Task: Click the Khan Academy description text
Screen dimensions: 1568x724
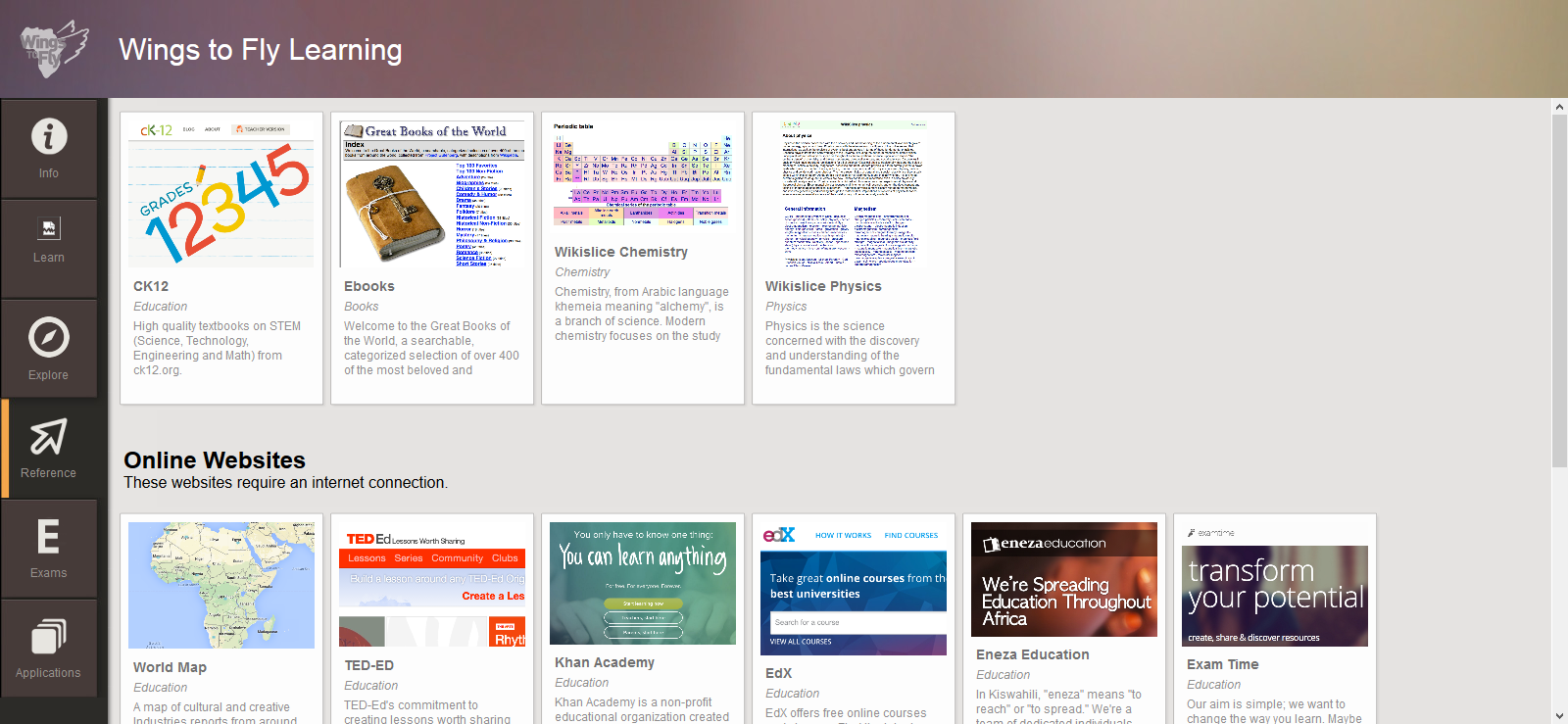Action: [x=642, y=709]
